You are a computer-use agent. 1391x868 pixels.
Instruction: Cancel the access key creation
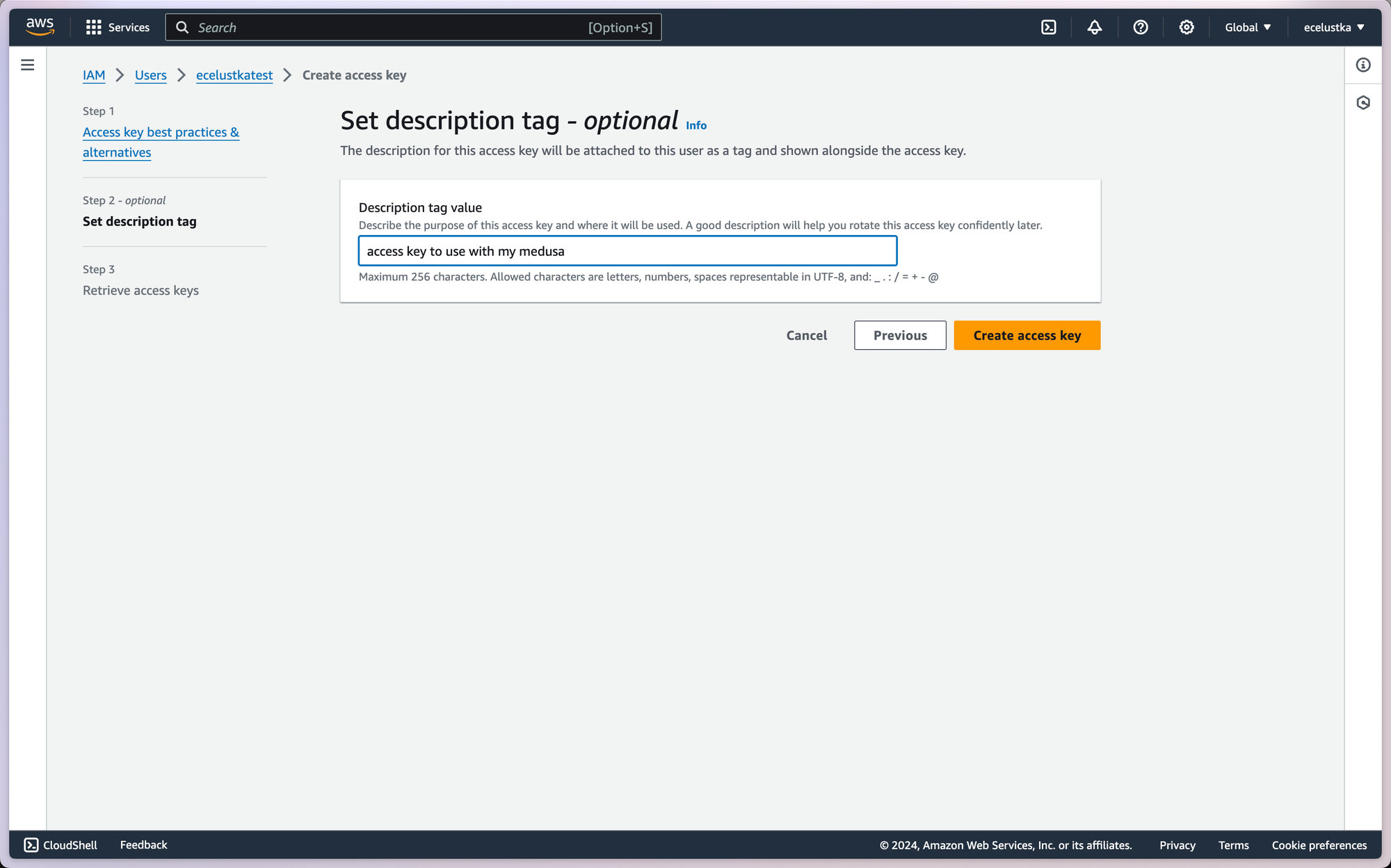coord(806,335)
